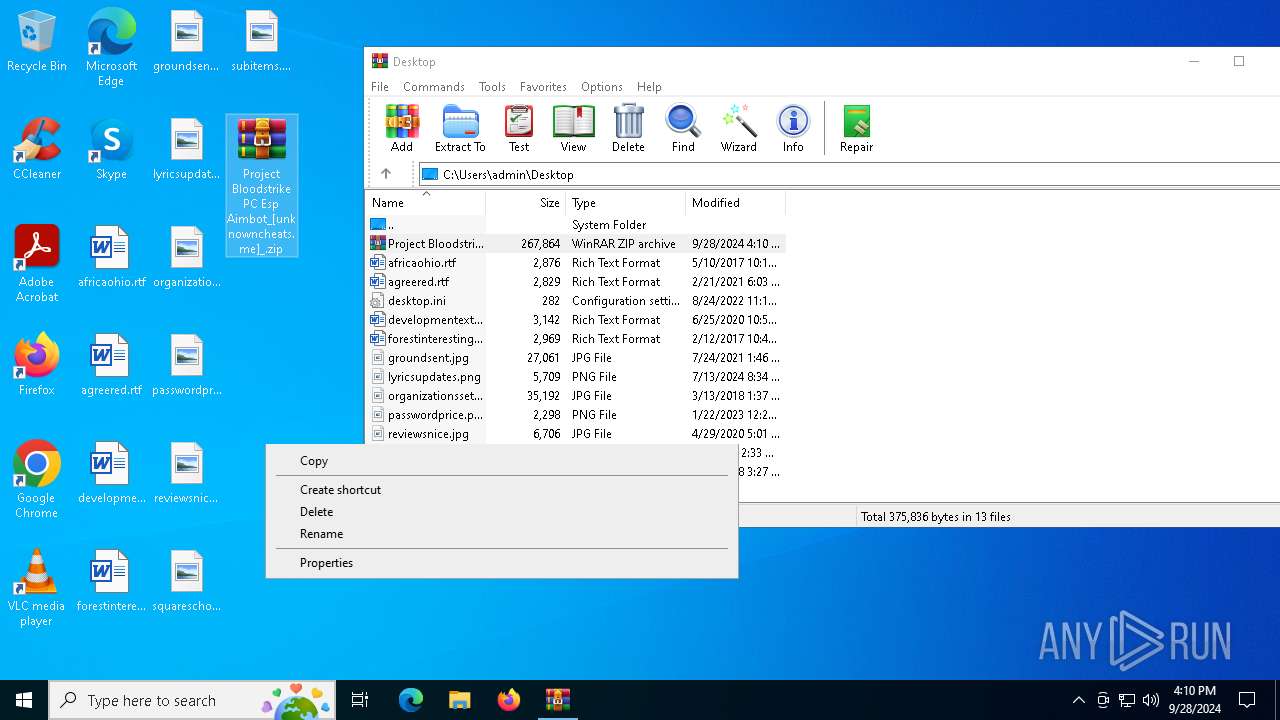The image size is (1280, 720).
Task: Sort file list by Size column
Action: [526, 202]
